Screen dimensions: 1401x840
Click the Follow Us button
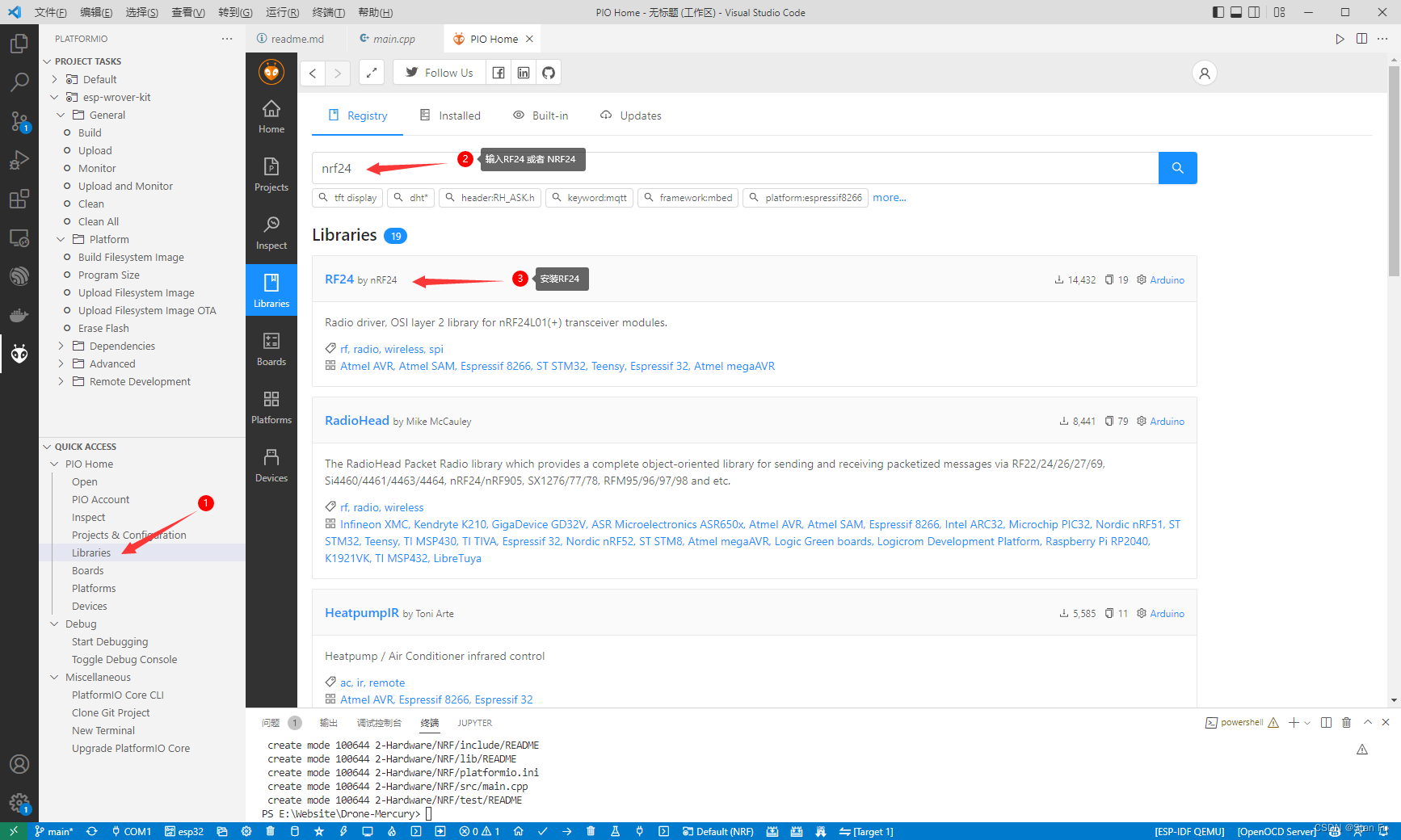click(x=440, y=73)
